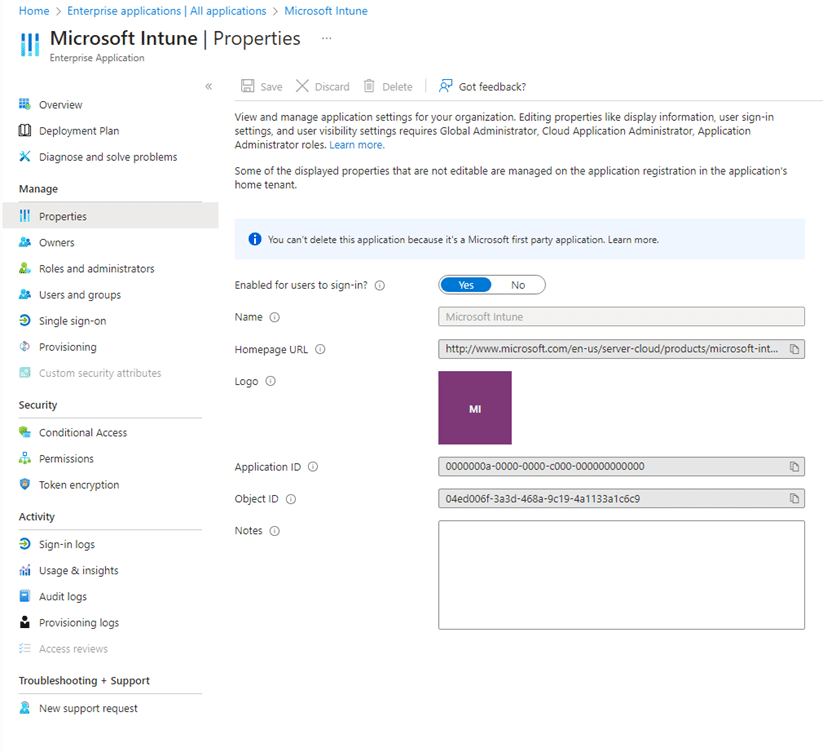
Task: Click the Sign-in logs icon
Action: coord(25,544)
